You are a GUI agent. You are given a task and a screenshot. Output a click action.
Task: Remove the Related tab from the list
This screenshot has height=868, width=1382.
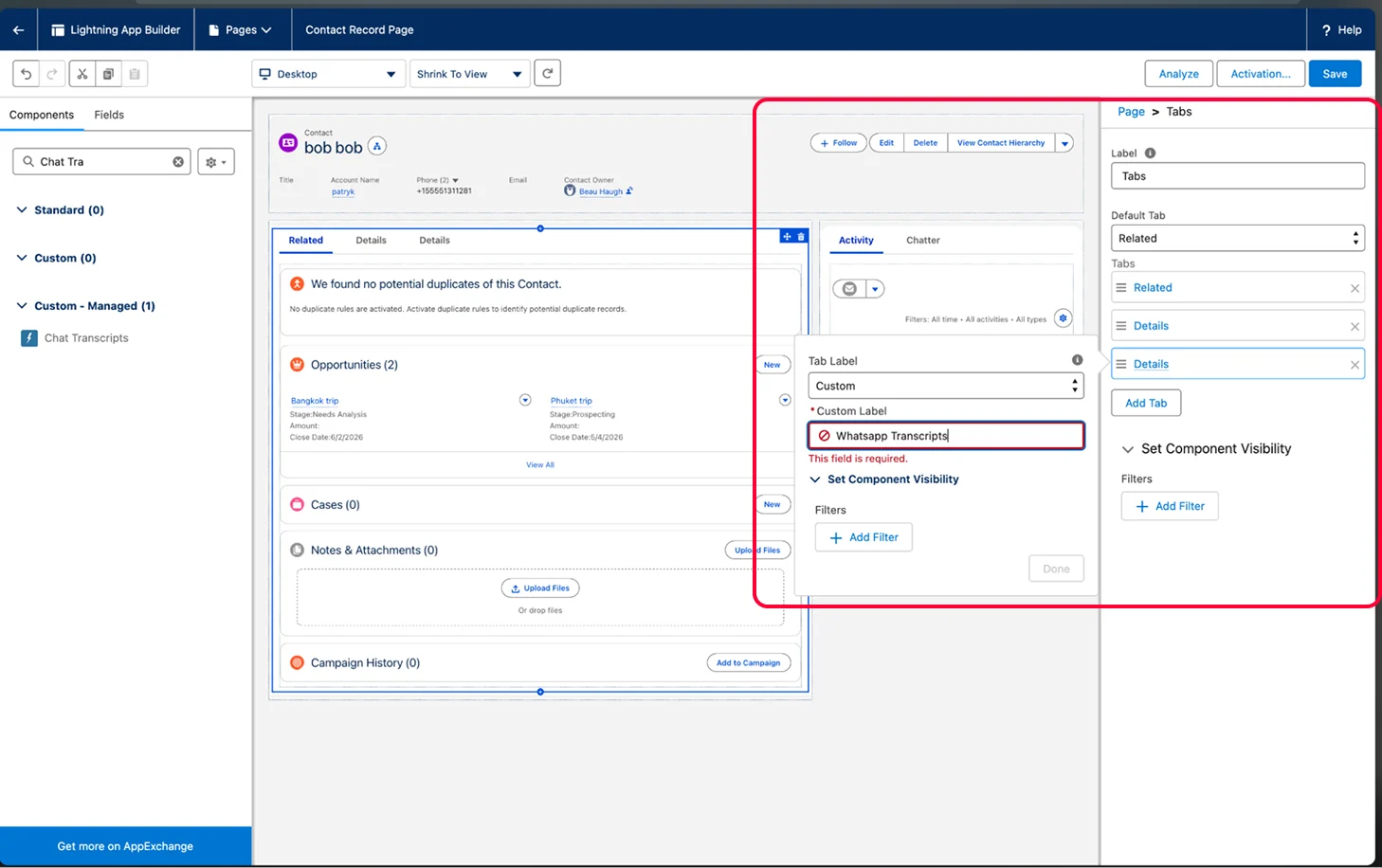coord(1355,288)
